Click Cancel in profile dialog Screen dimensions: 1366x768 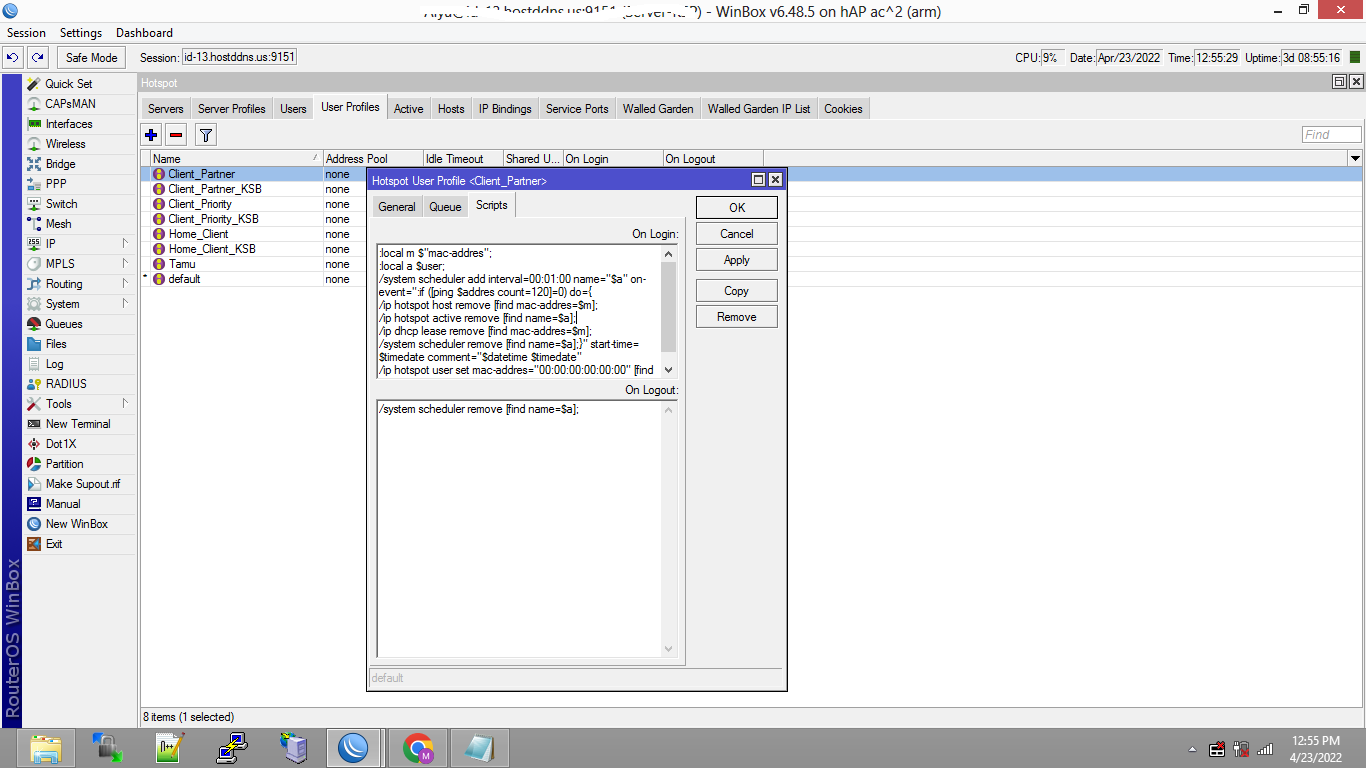737,234
